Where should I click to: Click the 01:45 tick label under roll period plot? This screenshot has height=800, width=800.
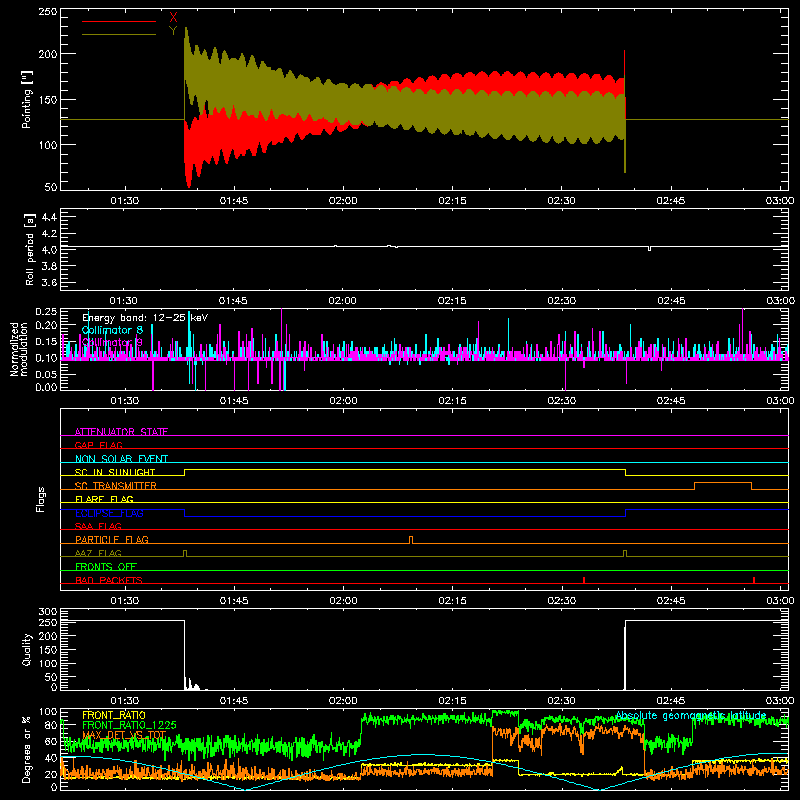[x=233, y=301]
